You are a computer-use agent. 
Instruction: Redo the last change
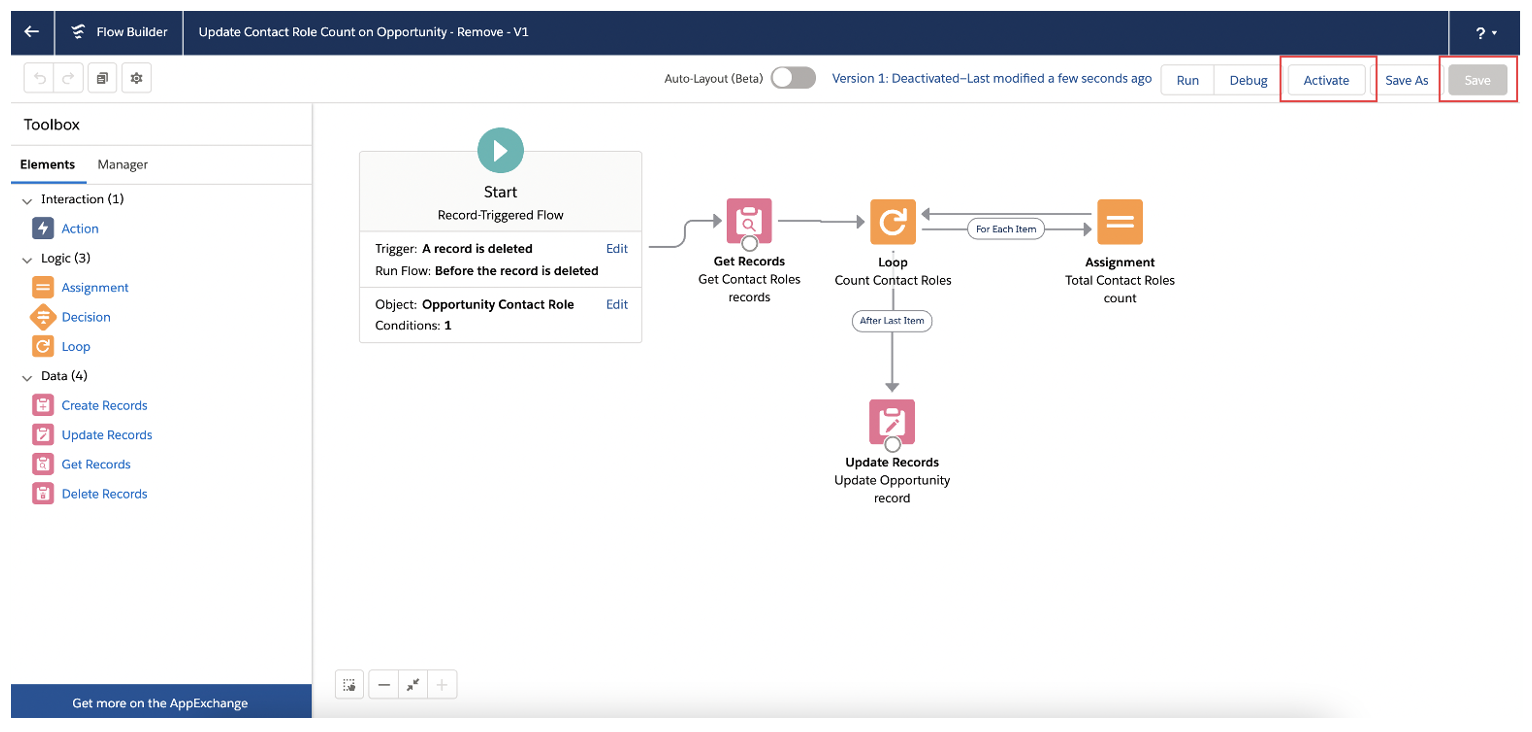67,78
